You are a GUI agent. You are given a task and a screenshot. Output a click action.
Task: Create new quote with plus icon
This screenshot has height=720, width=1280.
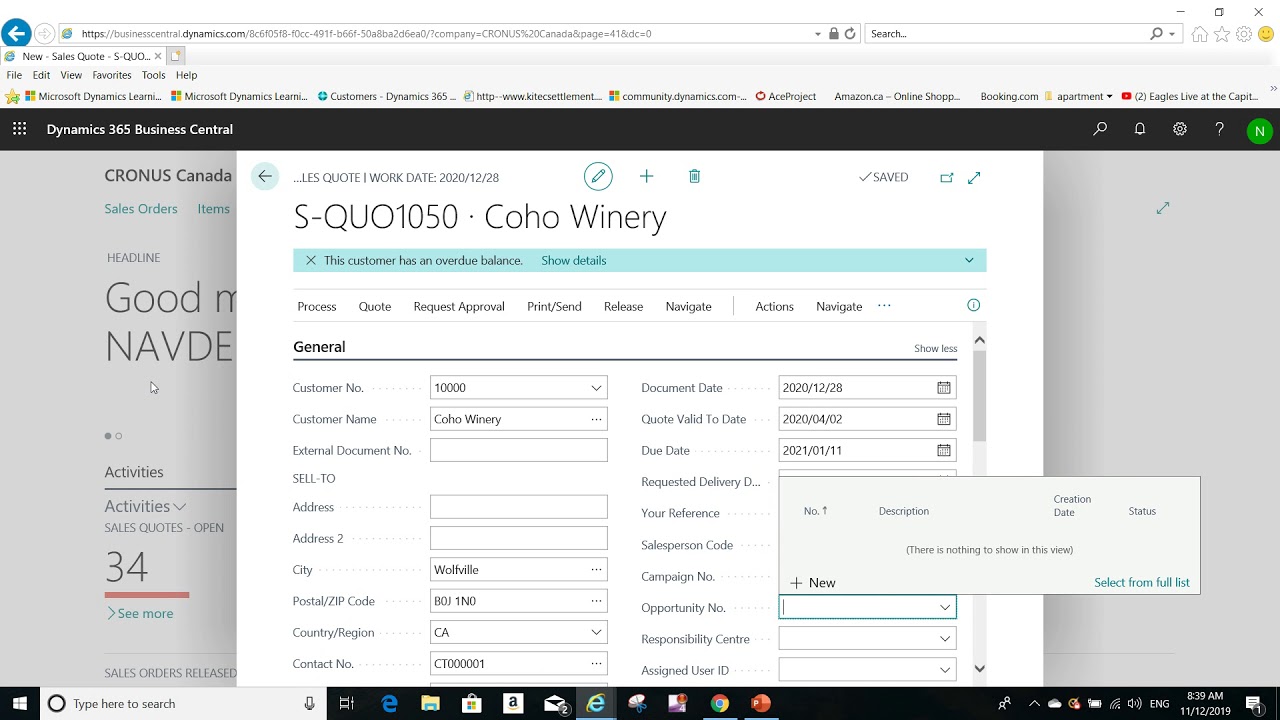[x=646, y=177]
